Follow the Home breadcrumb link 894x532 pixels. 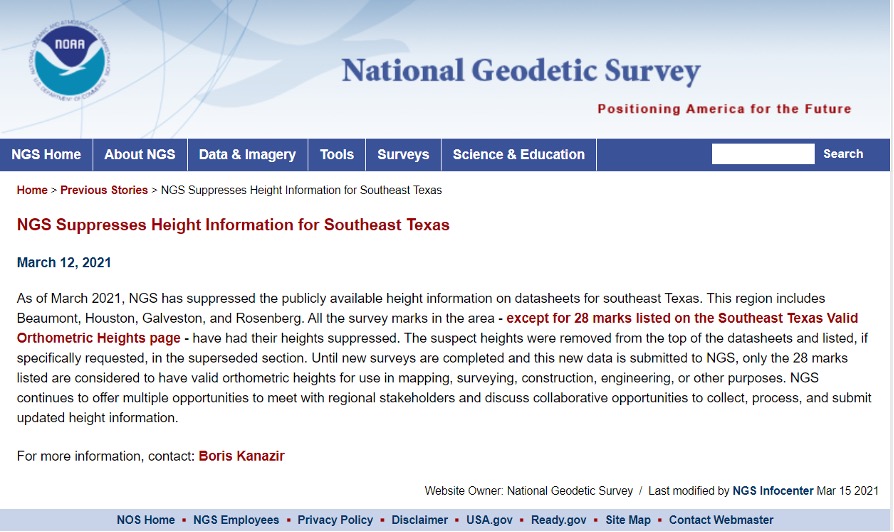pos(32,190)
